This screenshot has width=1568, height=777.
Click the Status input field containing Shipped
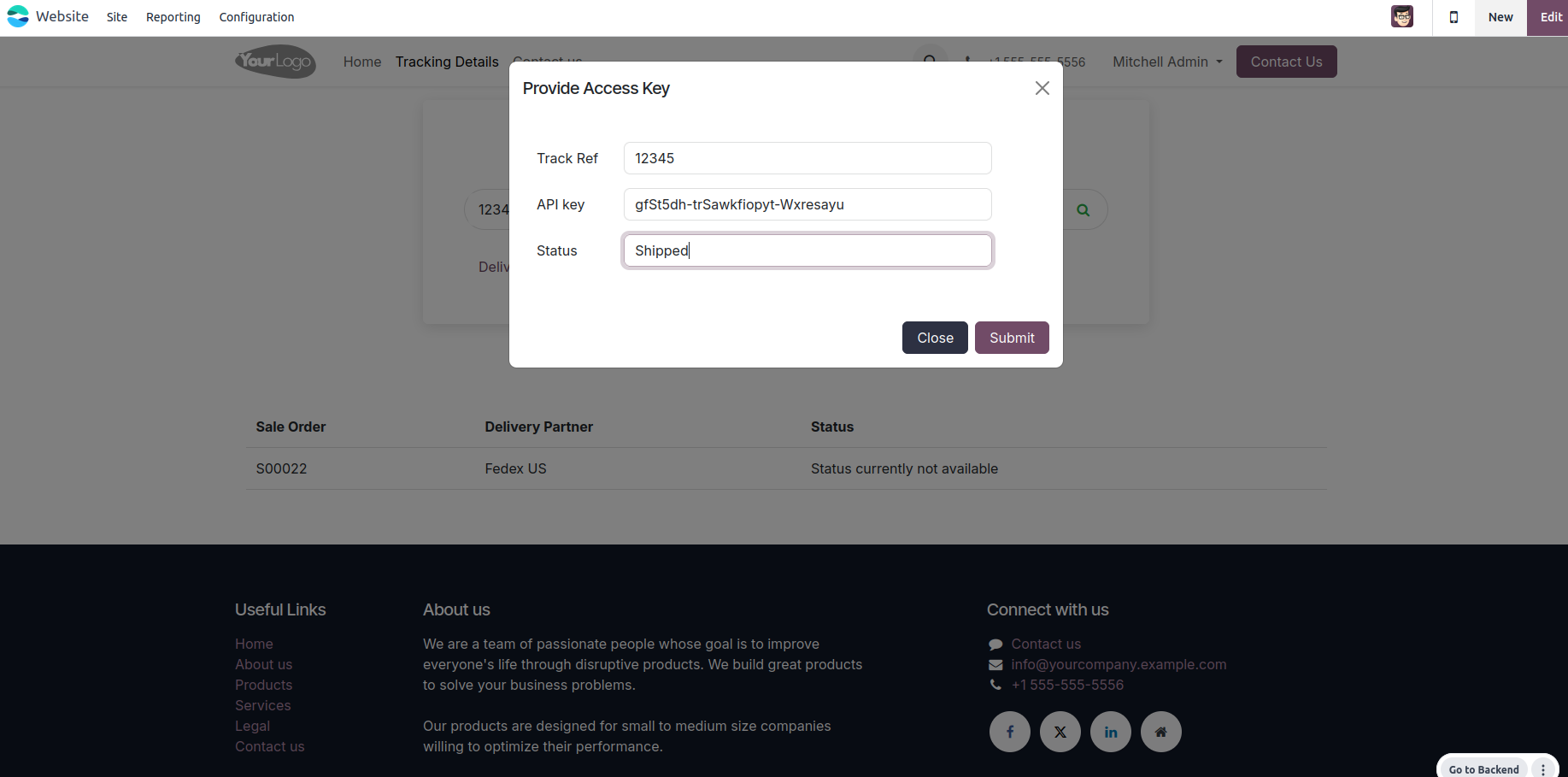(807, 250)
